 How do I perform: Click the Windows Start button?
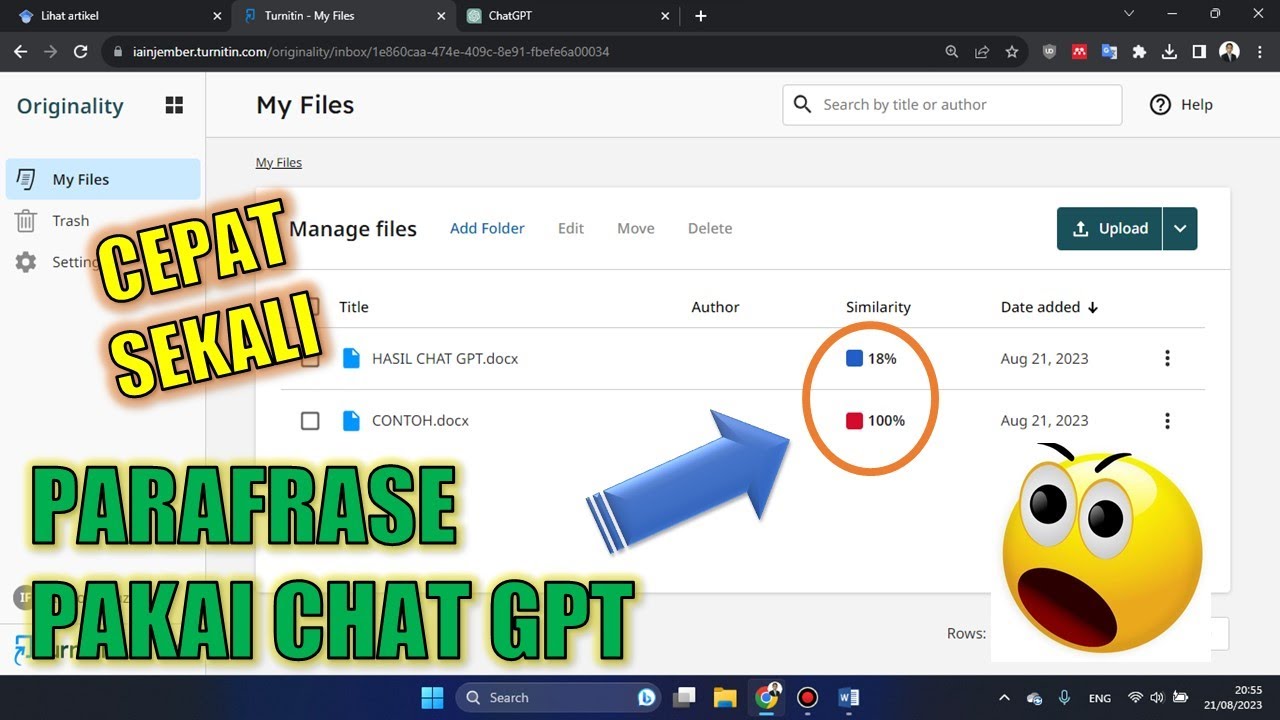pos(433,697)
